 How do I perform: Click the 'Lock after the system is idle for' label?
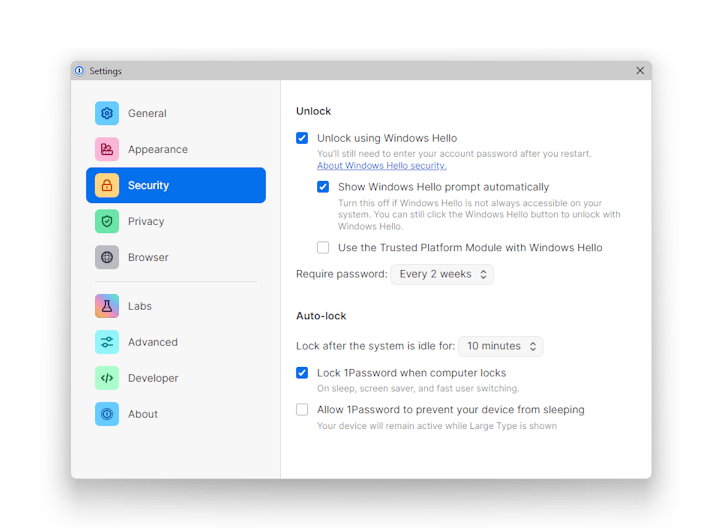click(x=375, y=346)
